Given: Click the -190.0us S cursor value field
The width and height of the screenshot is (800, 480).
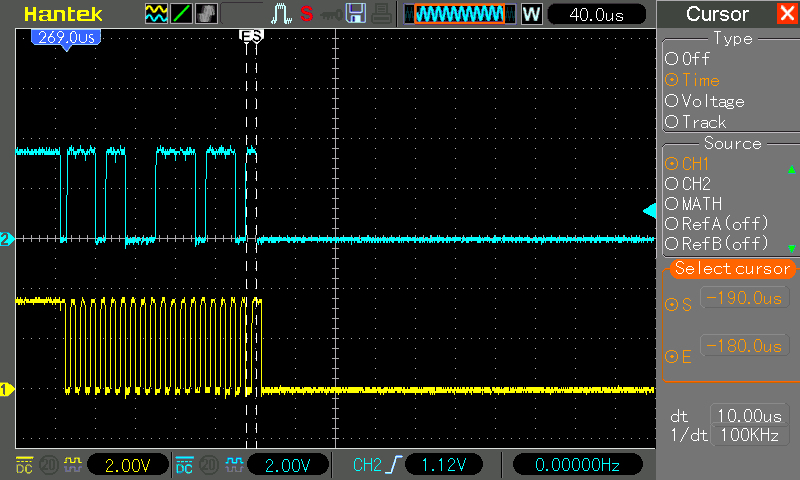Looking at the screenshot, I should coord(744,298).
